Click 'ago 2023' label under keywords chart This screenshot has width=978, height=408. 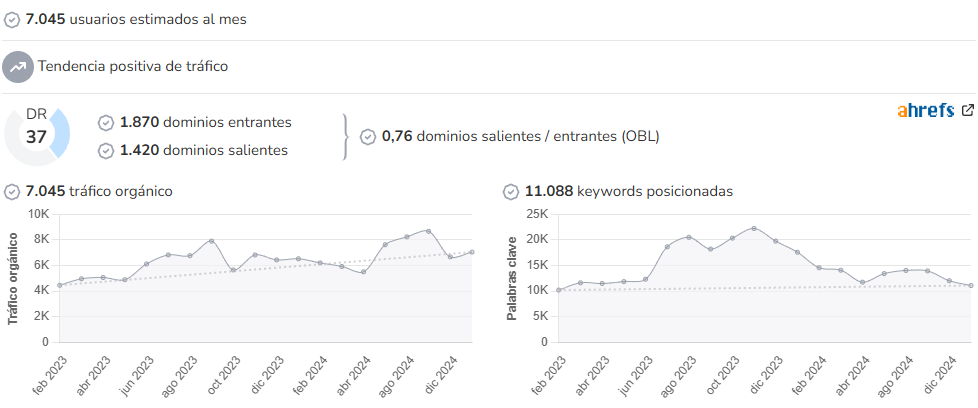click(x=680, y=376)
